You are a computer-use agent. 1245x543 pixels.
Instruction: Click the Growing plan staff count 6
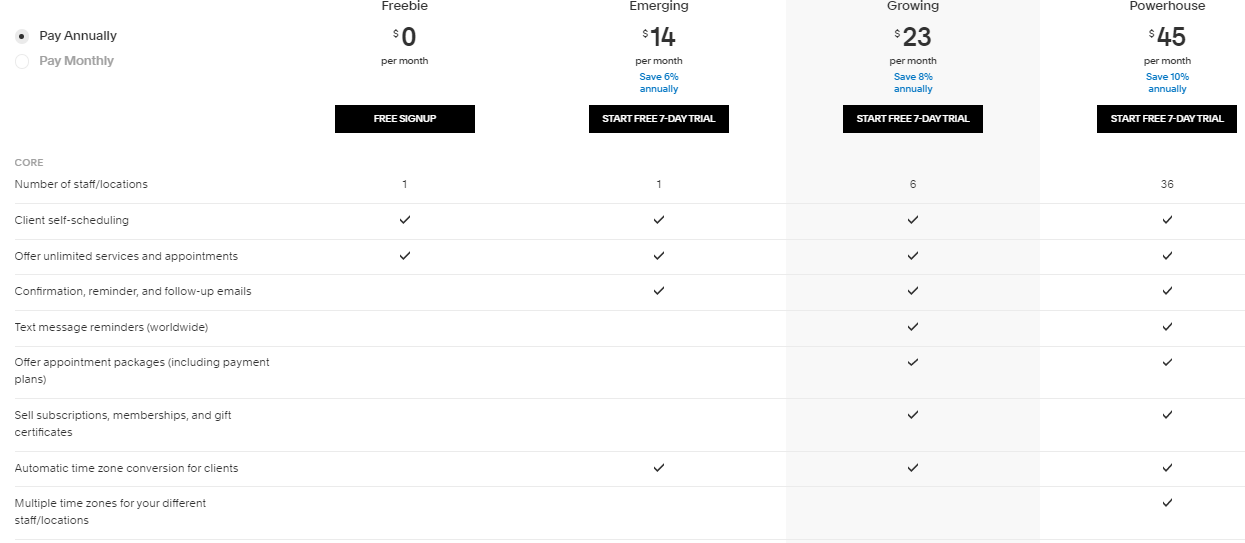click(x=913, y=184)
